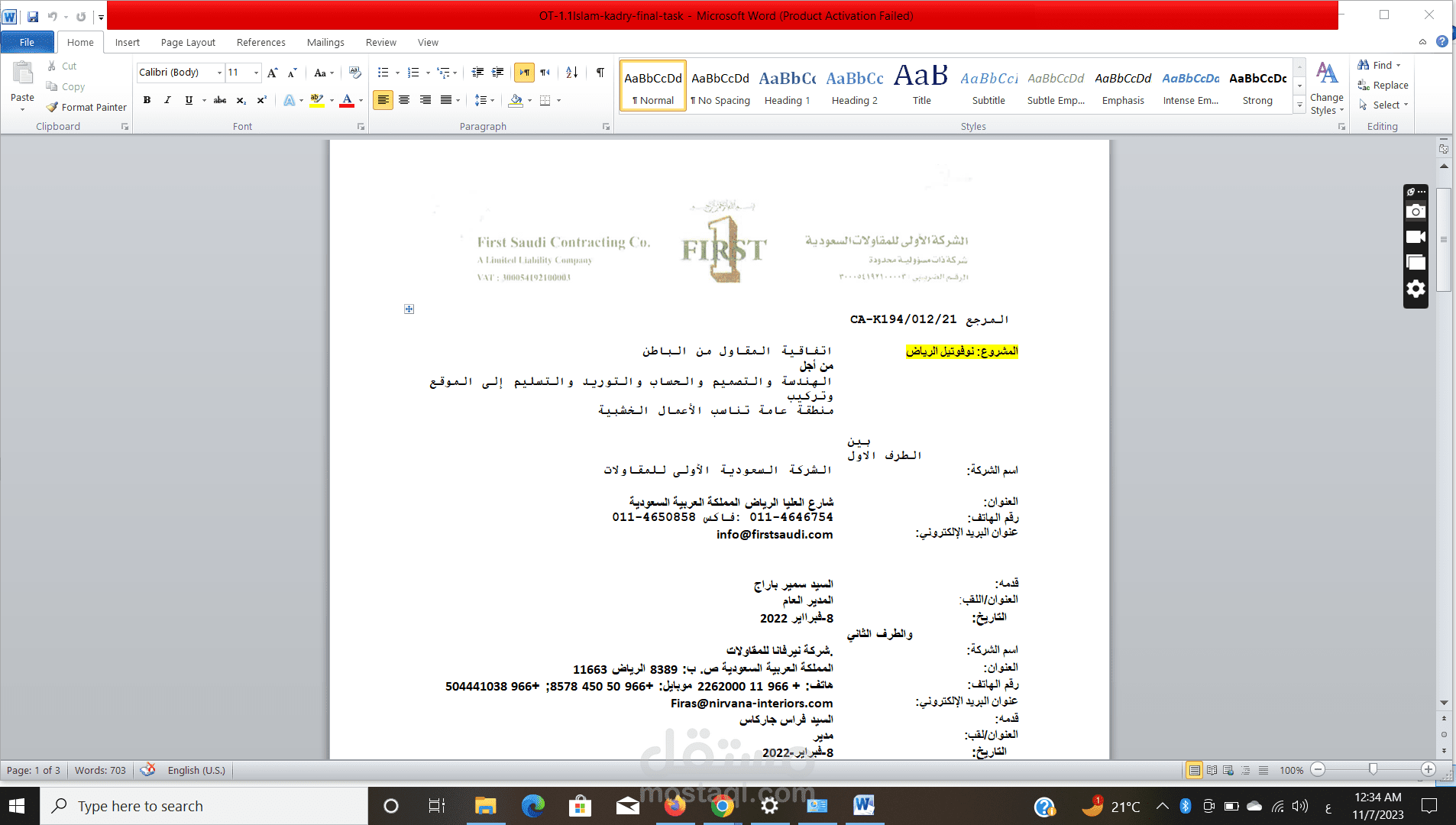Click the Subscript icon
Screen dimensions: 1456x825
click(x=240, y=100)
